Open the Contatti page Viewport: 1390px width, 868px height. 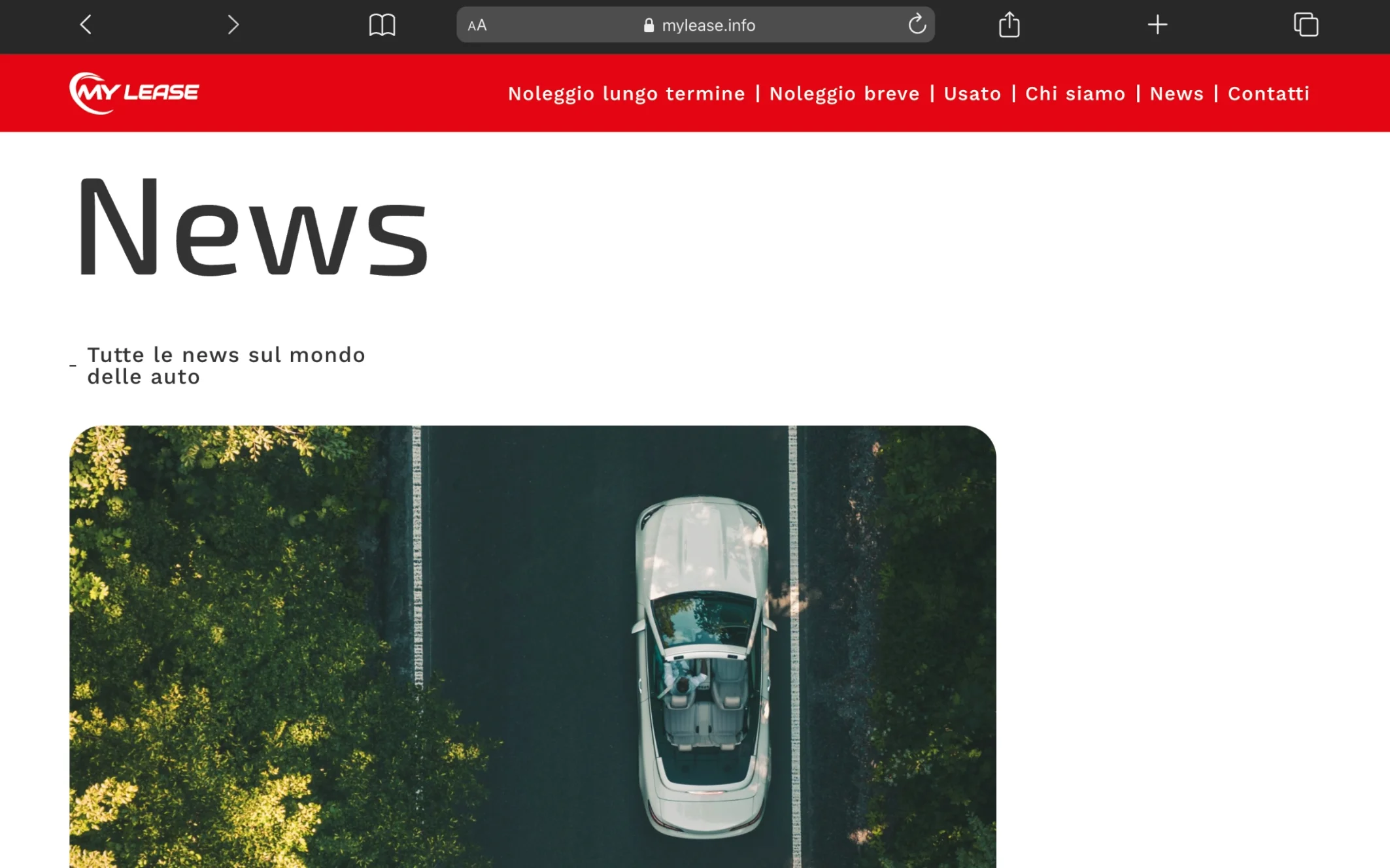pyautogui.click(x=1268, y=93)
